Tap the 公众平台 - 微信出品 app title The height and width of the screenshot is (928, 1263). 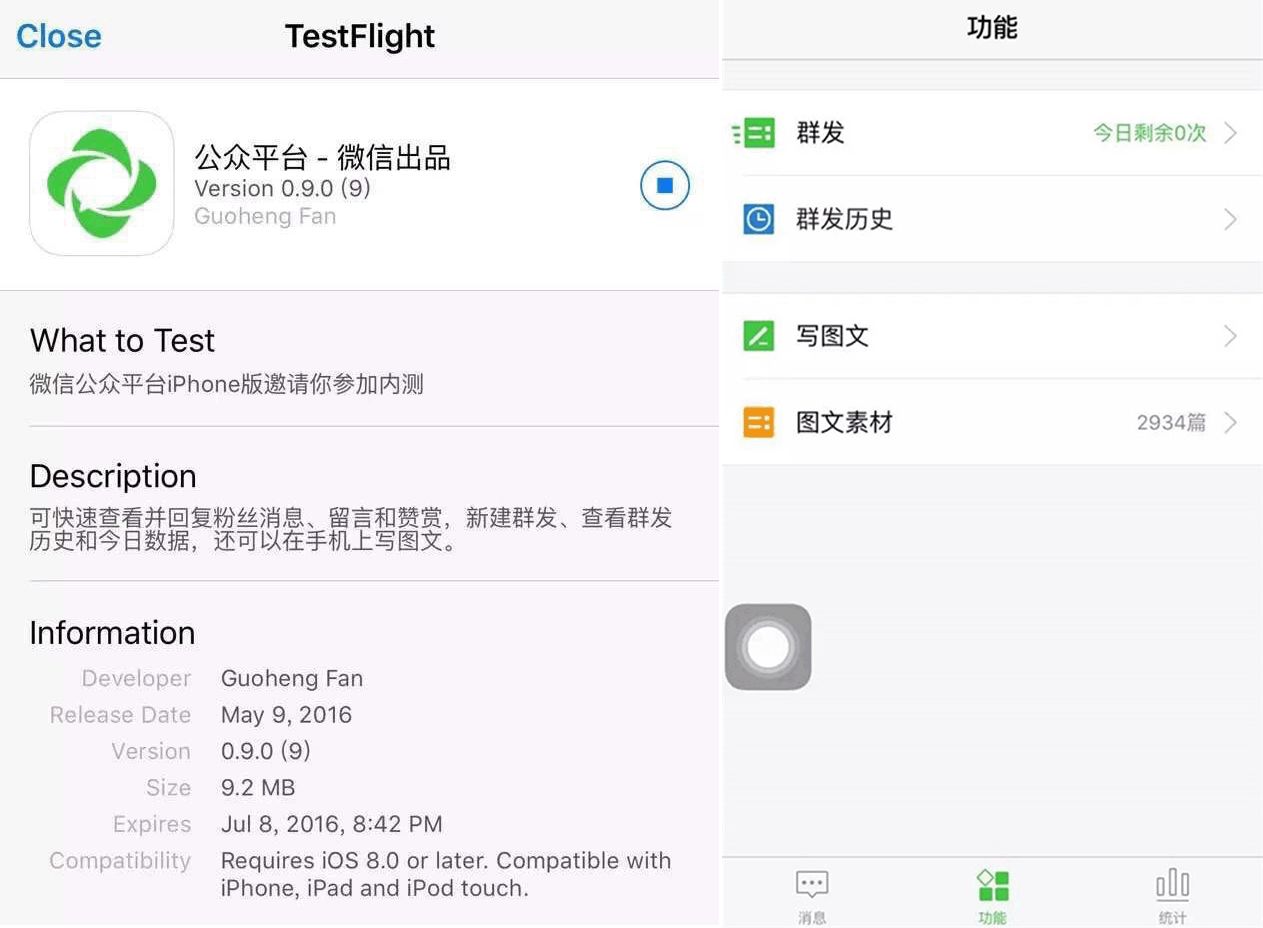coord(322,157)
